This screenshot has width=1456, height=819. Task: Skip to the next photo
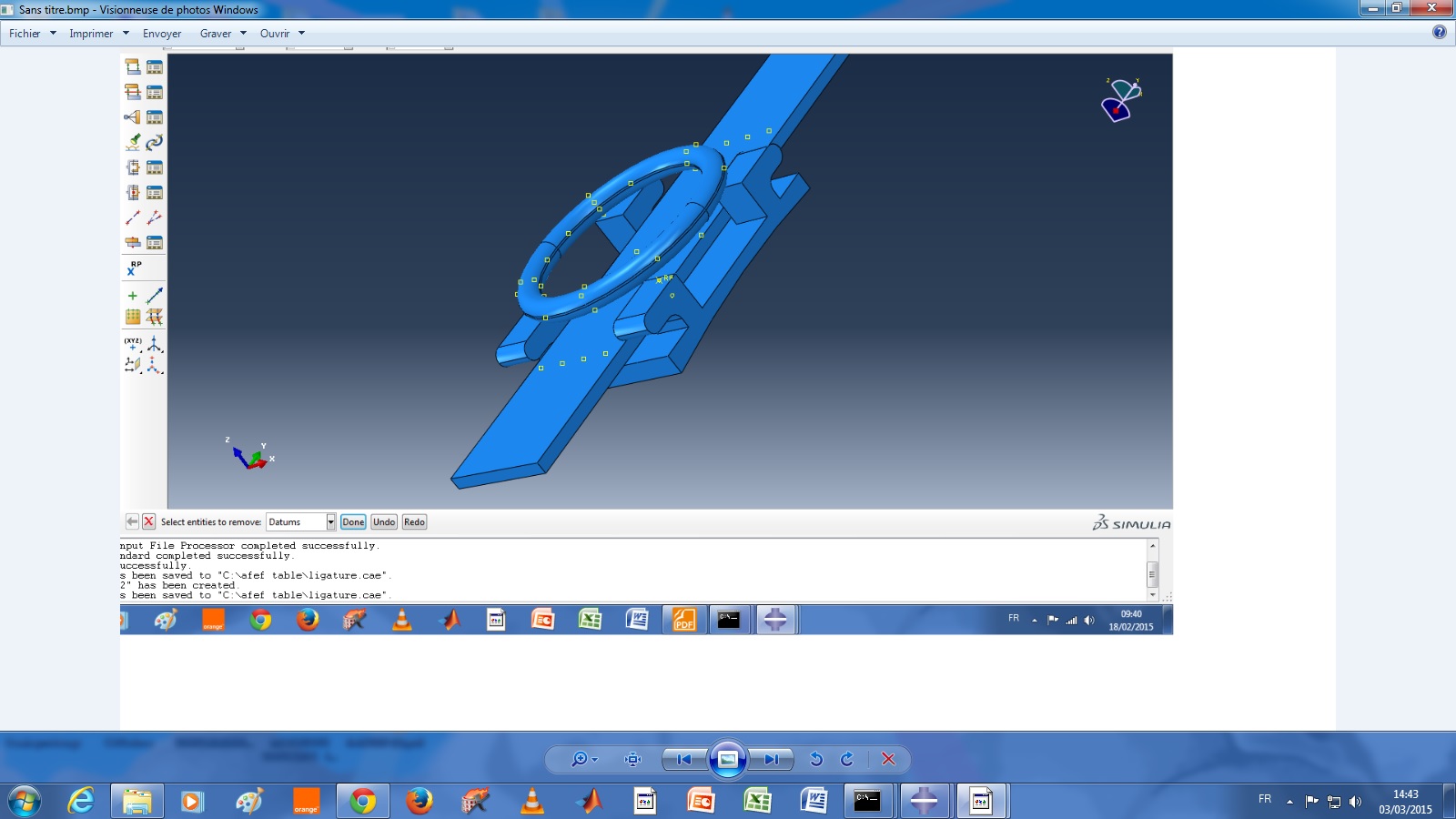pos(771,759)
